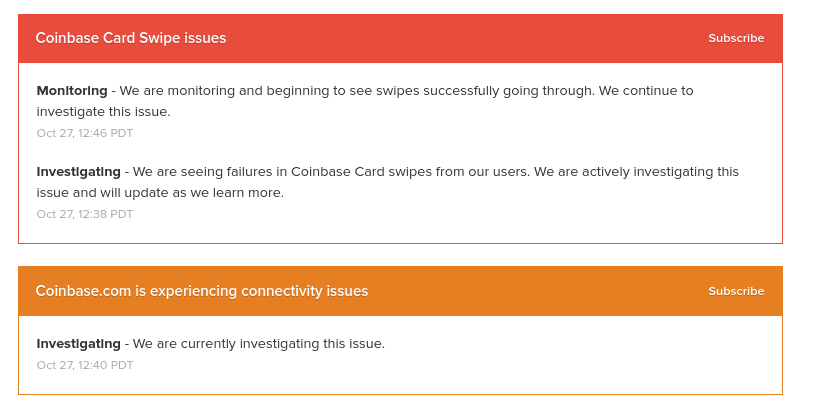This screenshot has width=816, height=416.
Task: Subscribe to the Coinbase.com connectivity issues incident
Action: pyautogui.click(x=736, y=291)
